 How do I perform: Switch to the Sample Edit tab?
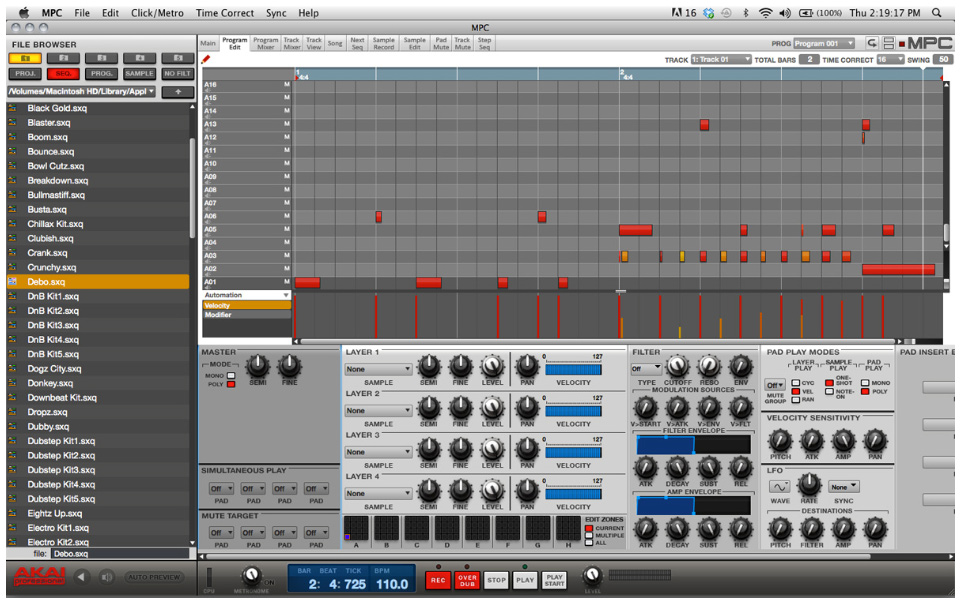pos(415,43)
